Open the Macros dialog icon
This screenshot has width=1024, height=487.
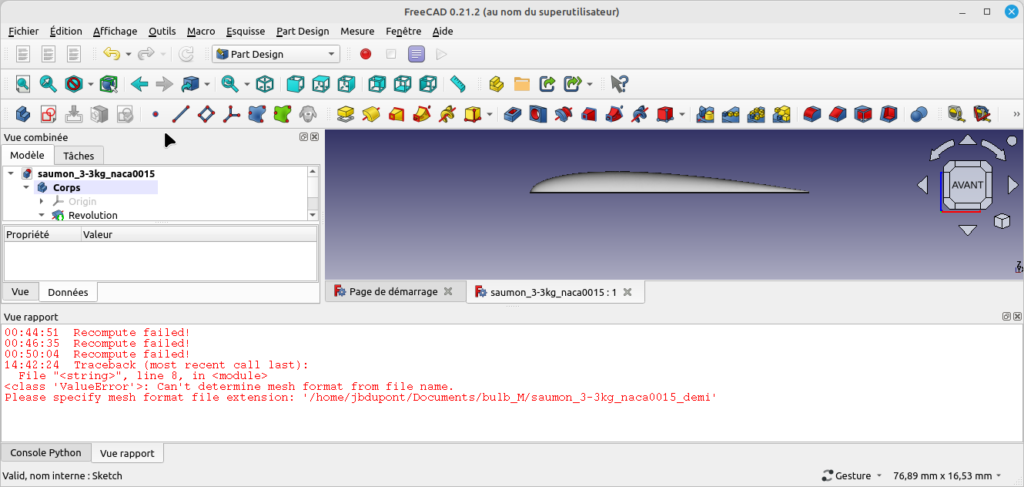pyautogui.click(x=417, y=54)
